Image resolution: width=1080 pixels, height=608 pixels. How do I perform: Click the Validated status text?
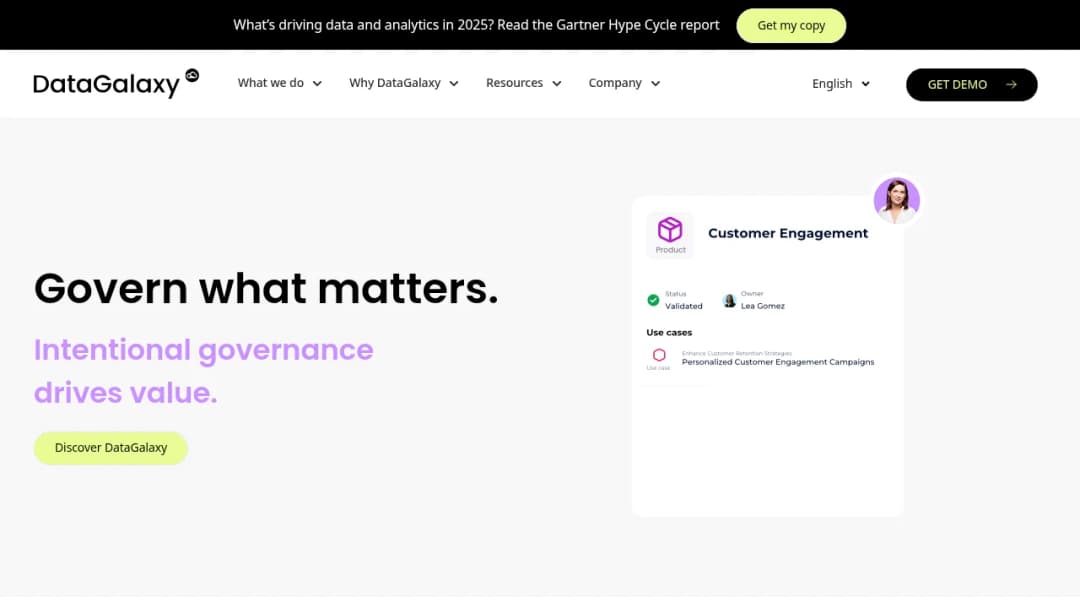(x=683, y=306)
